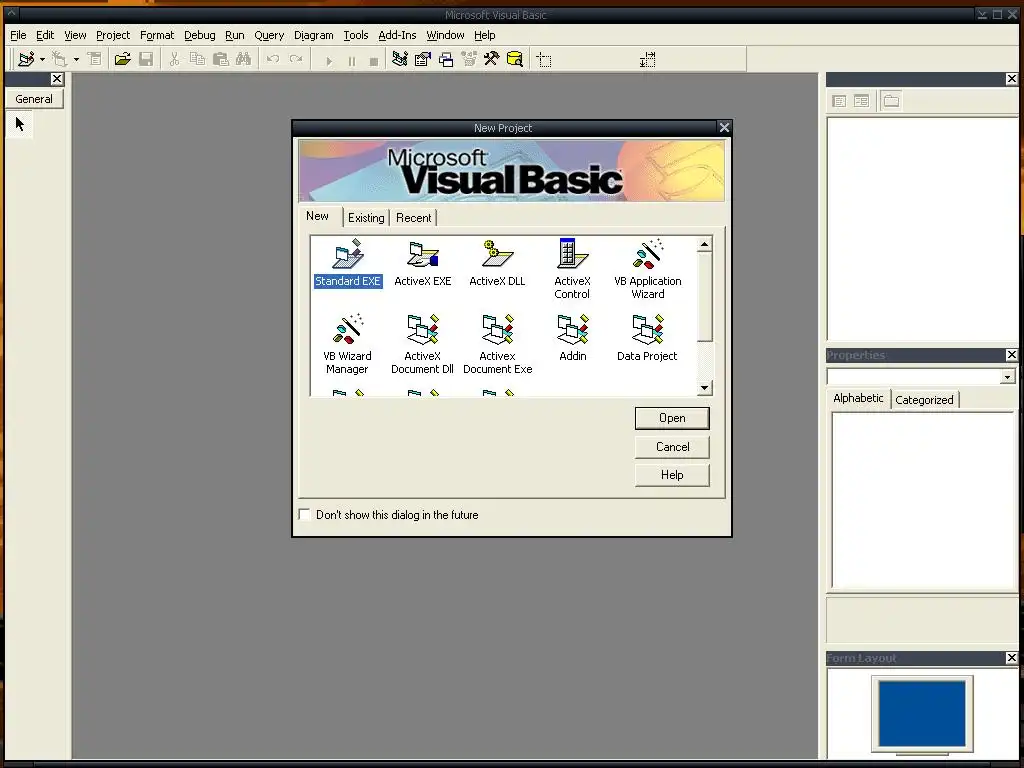Select the Alphabetic properties tab
Viewport: 1024px width, 768px height.
858,398
